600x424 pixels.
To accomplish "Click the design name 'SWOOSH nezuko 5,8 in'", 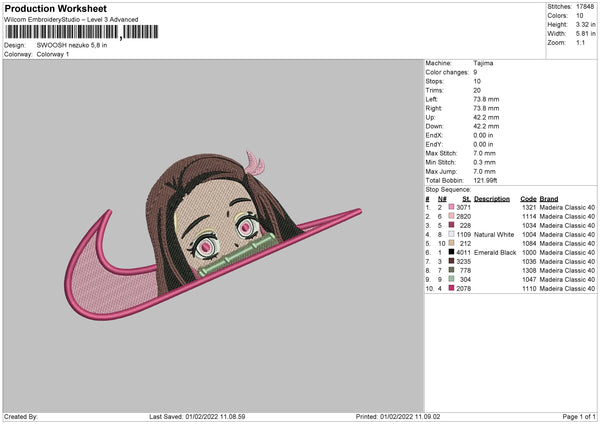I will [72, 45].
